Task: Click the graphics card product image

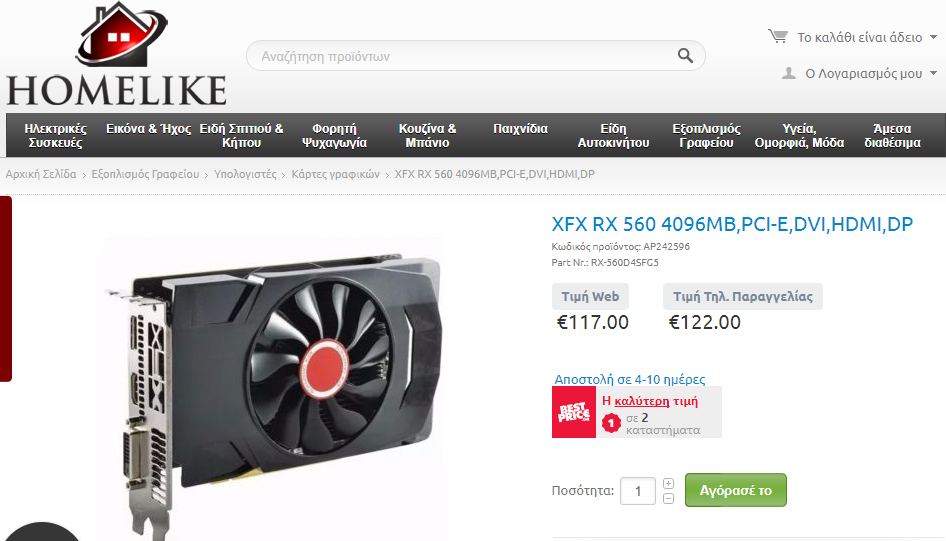Action: point(275,386)
